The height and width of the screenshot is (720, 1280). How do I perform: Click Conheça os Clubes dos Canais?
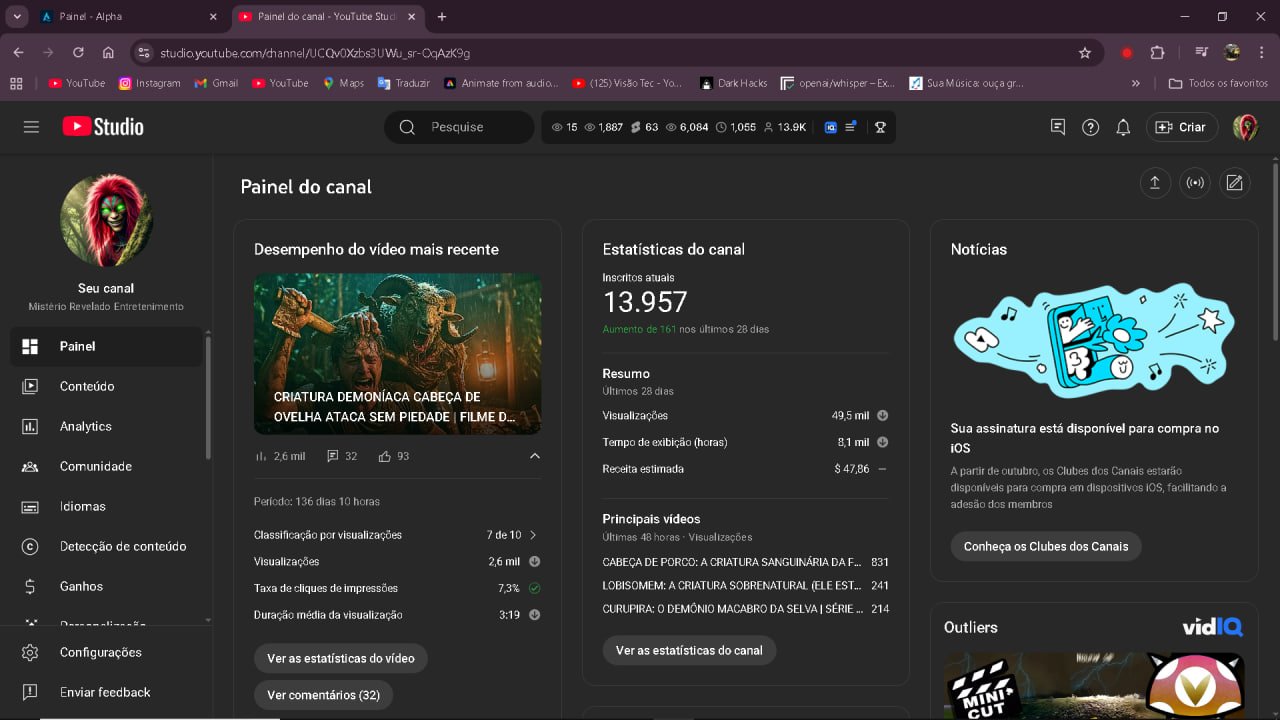tap(1045, 546)
